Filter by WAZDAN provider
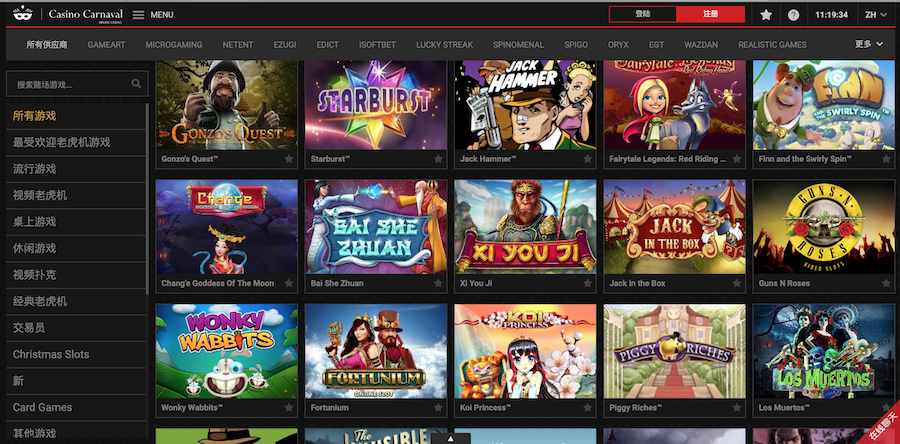 (701, 45)
